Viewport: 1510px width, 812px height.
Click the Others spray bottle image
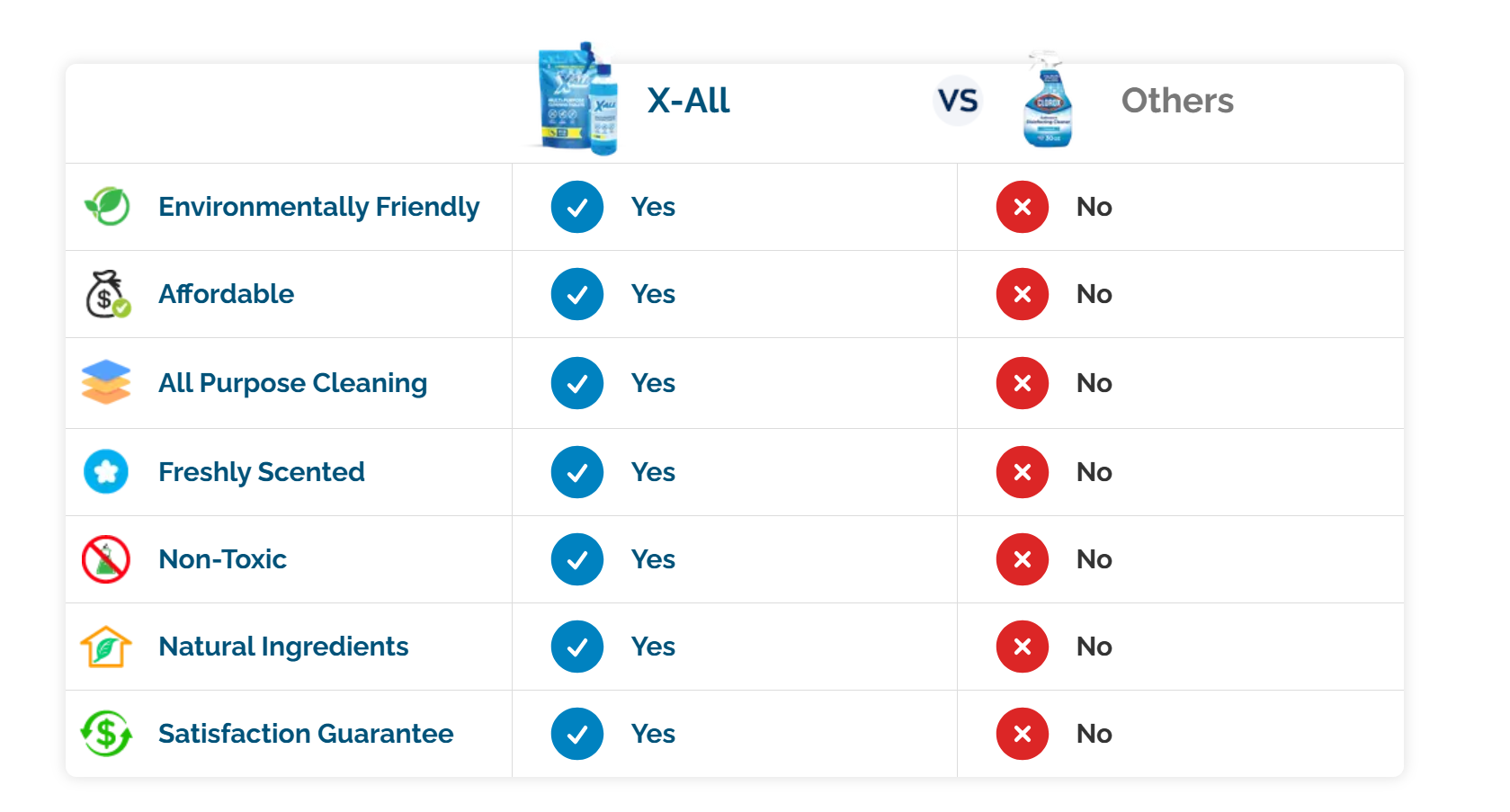[1047, 101]
